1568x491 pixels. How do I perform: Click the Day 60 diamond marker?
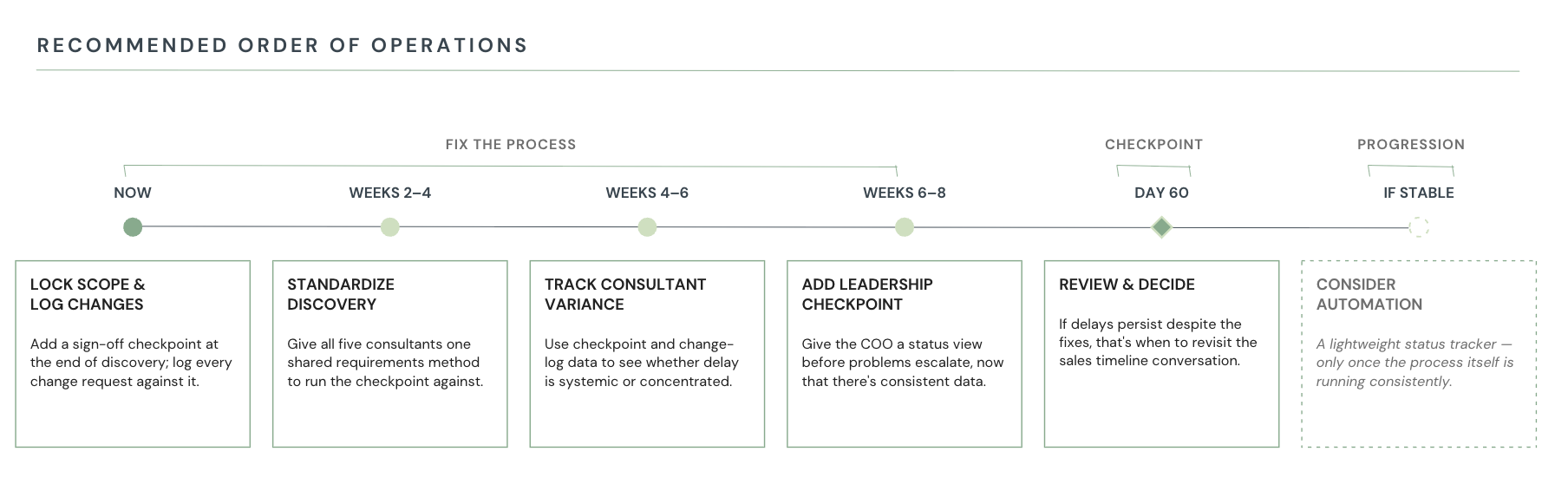1161,227
